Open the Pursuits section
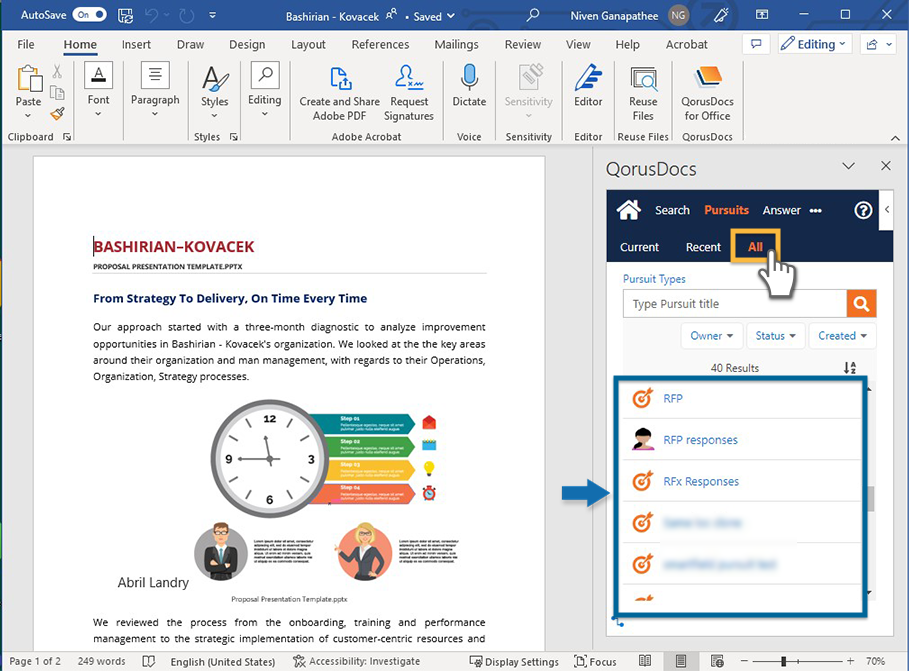The width and height of the screenshot is (909, 671). (726, 210)
